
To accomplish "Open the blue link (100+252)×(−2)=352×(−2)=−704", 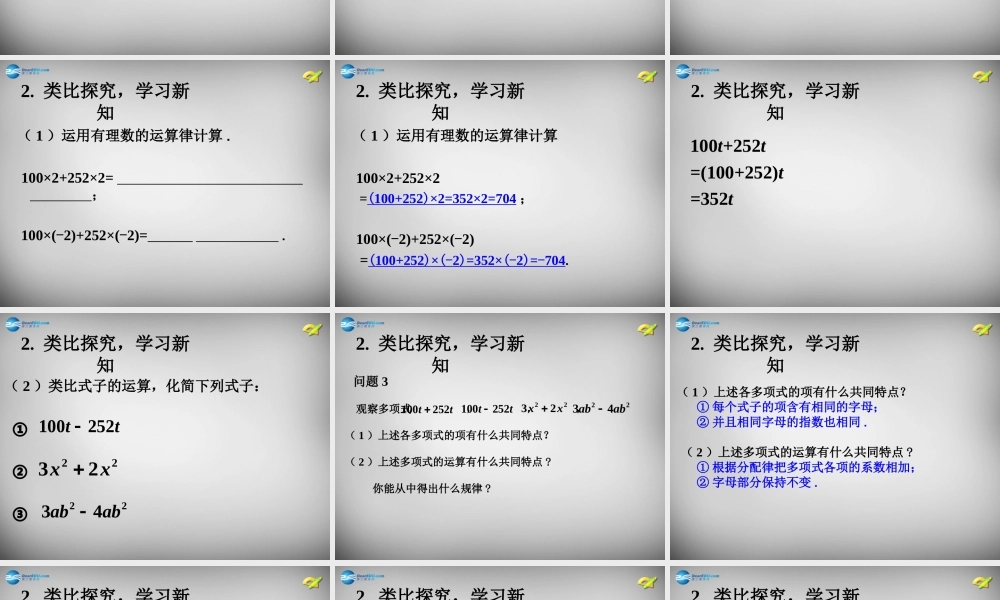I will [x=467, y=260].
